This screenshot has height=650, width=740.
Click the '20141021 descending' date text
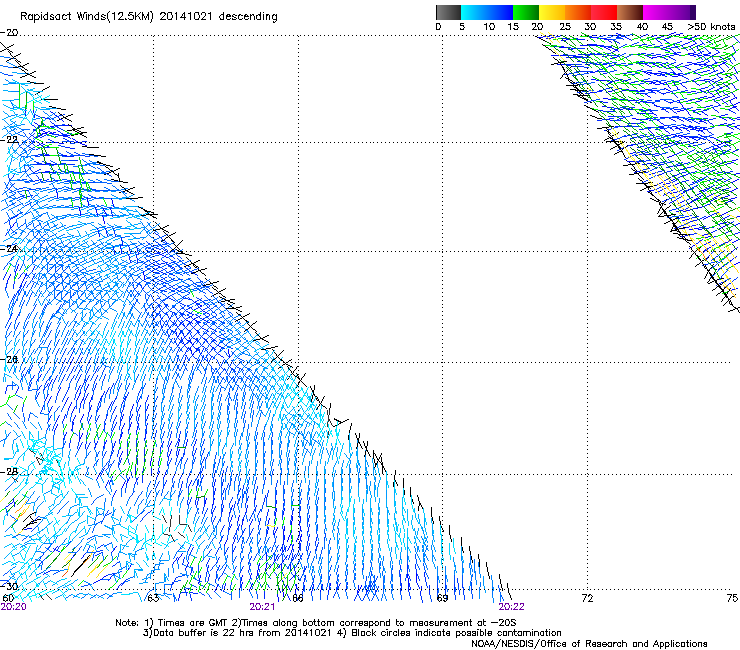pos(218,17)
